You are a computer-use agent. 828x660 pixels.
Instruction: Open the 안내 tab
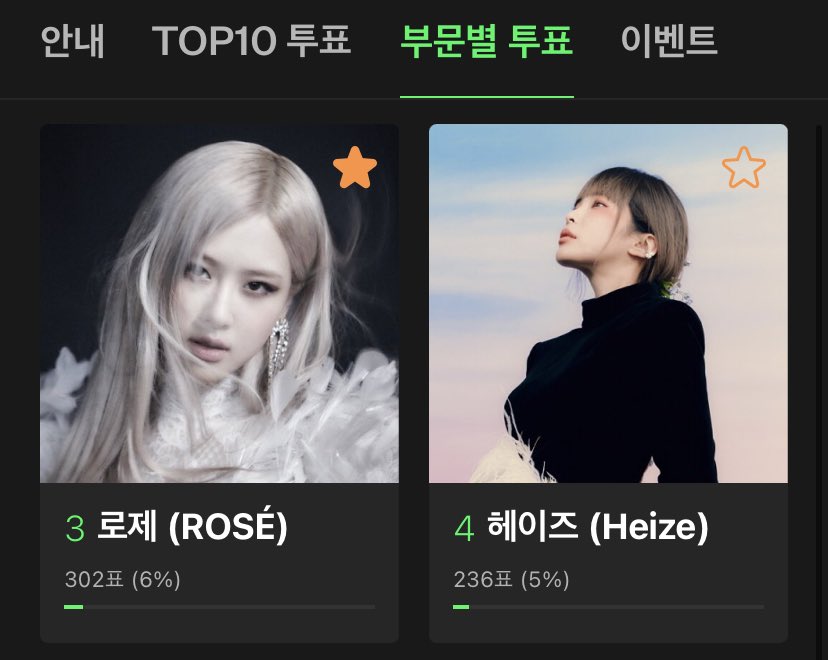click(73, 41)
